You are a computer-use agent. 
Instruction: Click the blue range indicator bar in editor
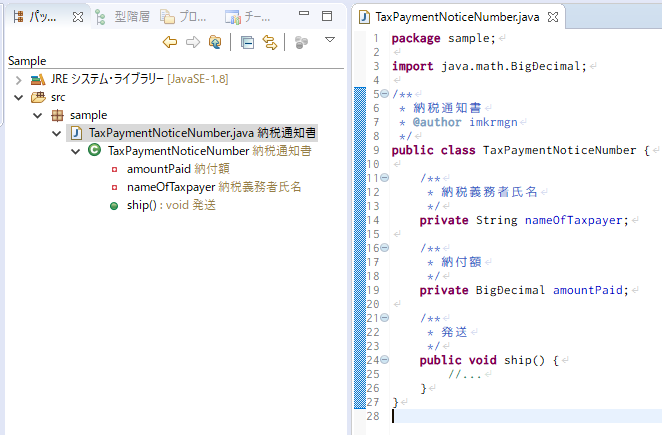click(x=360, y=247)
